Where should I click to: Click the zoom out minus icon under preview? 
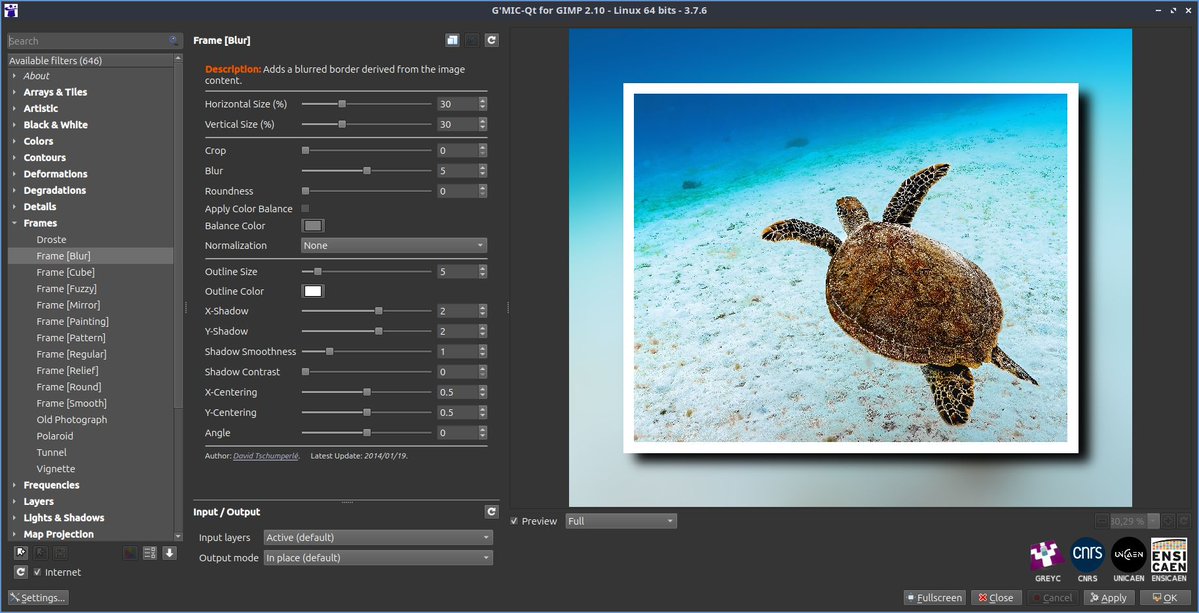point(1102,521)
